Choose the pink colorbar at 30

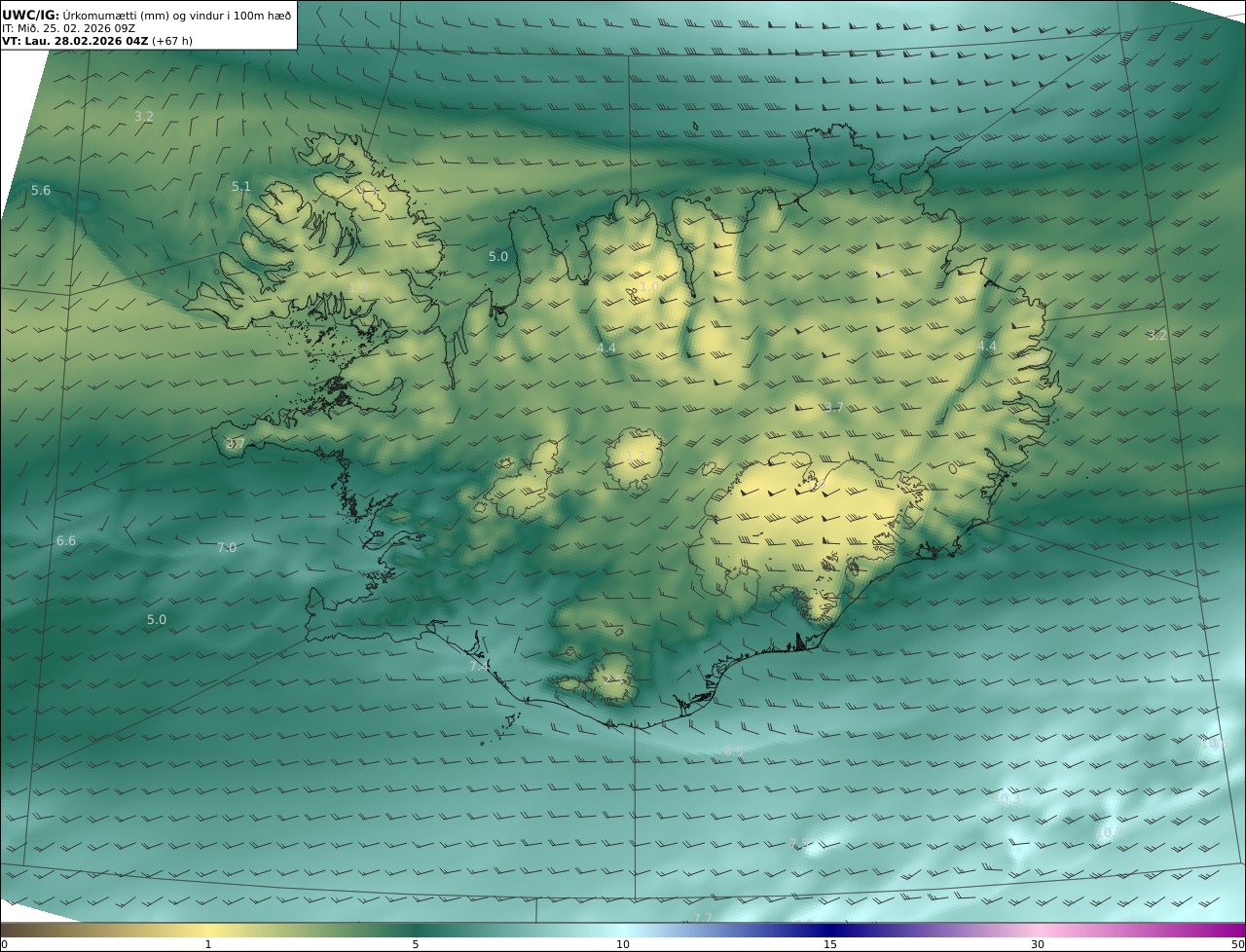pyautogui.click(x=1038, y=931)
